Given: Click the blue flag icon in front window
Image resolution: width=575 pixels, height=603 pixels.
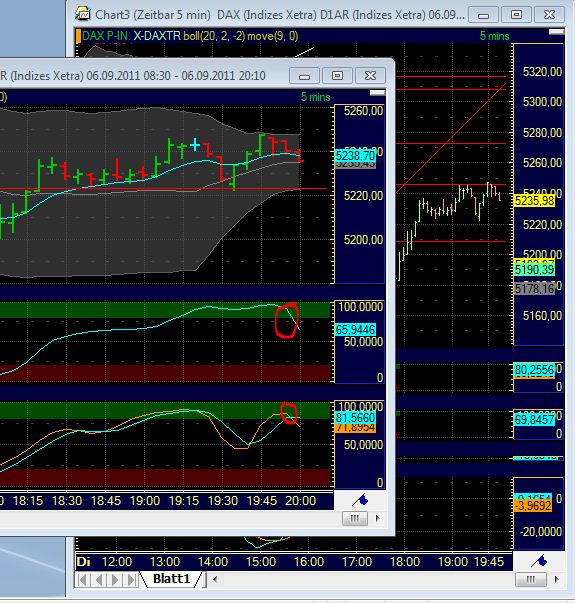Looking at the screenshot, I should 361,500.
